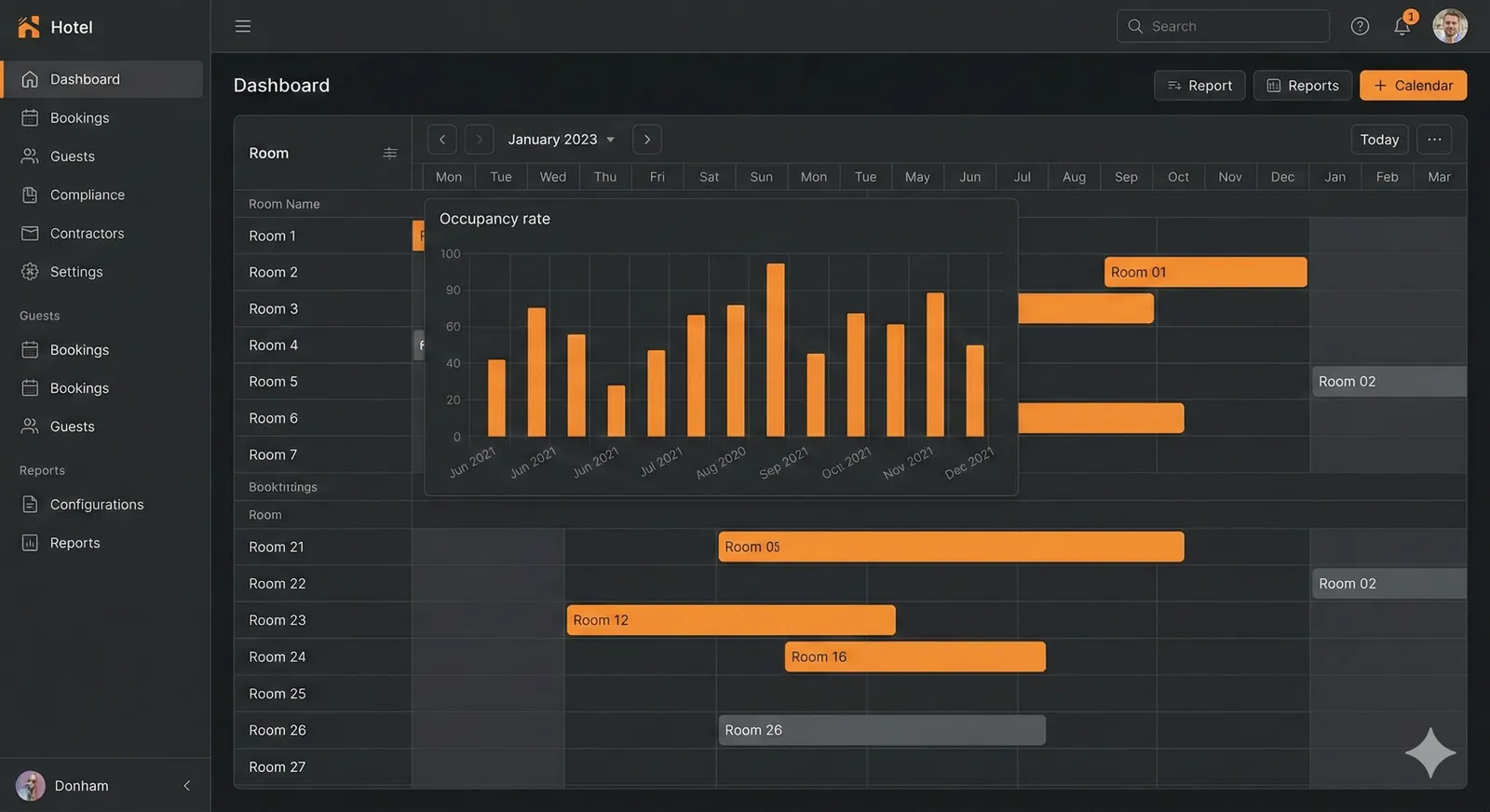The width and height of the screenshot is (1490, 812).
Task: Click the Occupancy rate chart title
Action: [x=494, y=219]
